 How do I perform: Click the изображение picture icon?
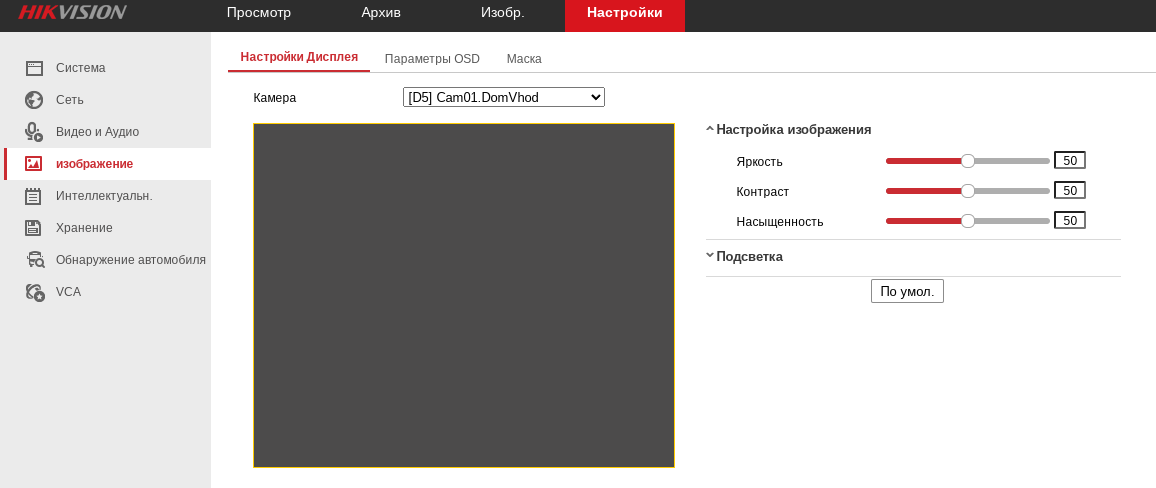(x=34, y=164)
